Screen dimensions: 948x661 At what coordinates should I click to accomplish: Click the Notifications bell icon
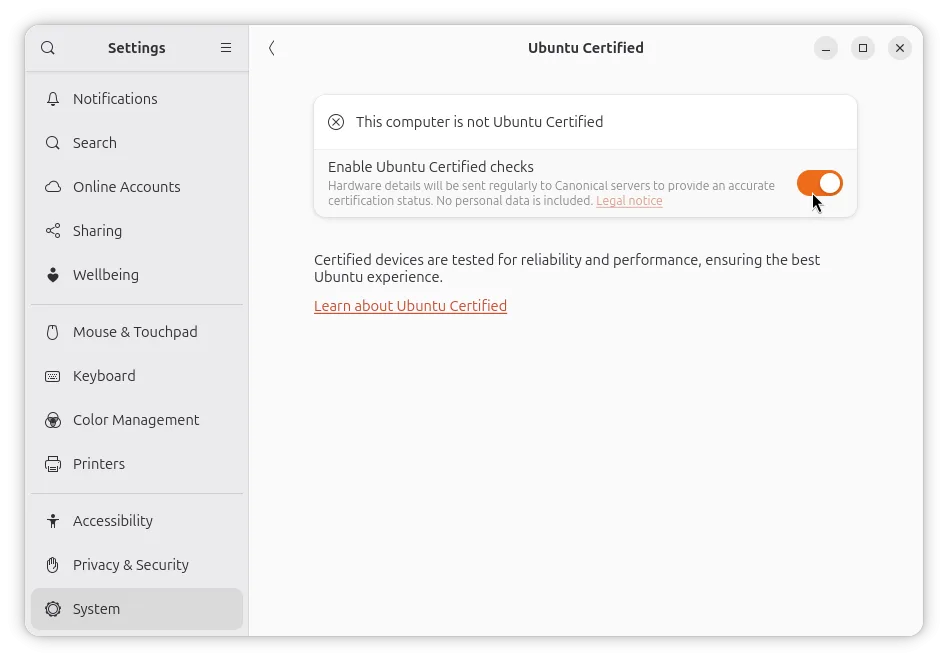tap(53, 99)
